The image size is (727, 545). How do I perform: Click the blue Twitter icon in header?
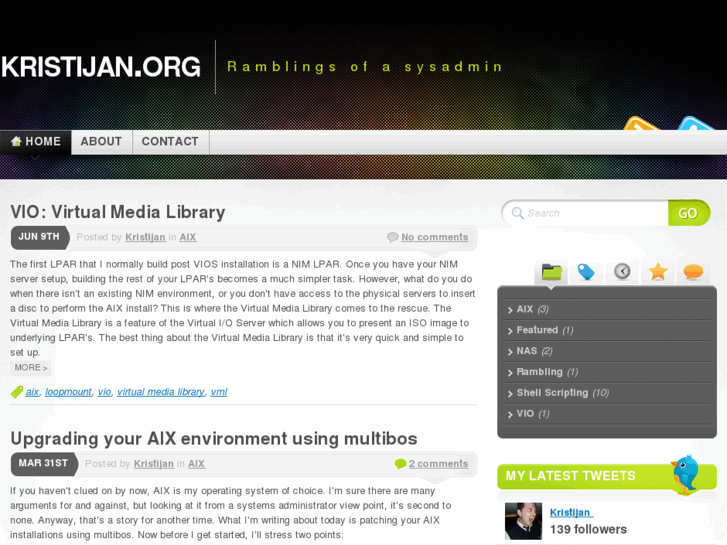pos(695,123)
